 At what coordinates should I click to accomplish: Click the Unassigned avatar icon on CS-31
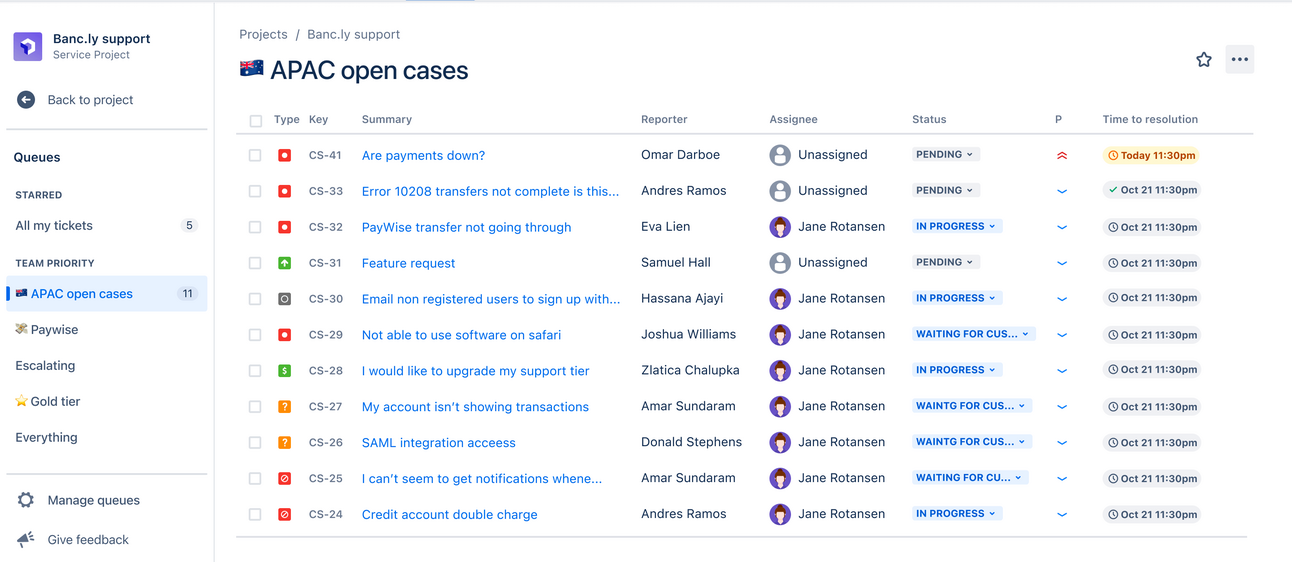point(780,263)
